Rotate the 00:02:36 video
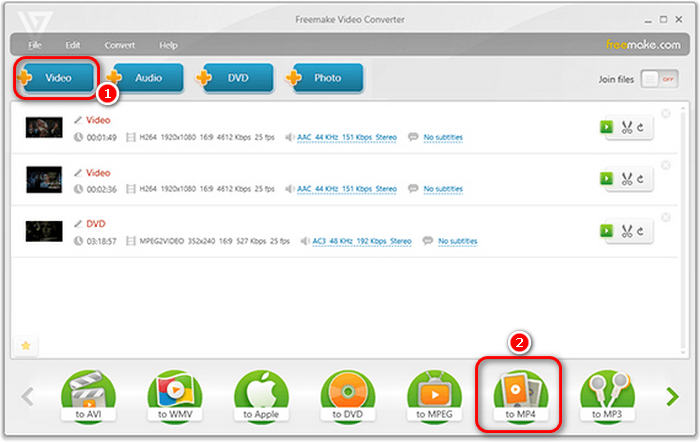This screenshot has width=700, height=442. tap(641, 179)
